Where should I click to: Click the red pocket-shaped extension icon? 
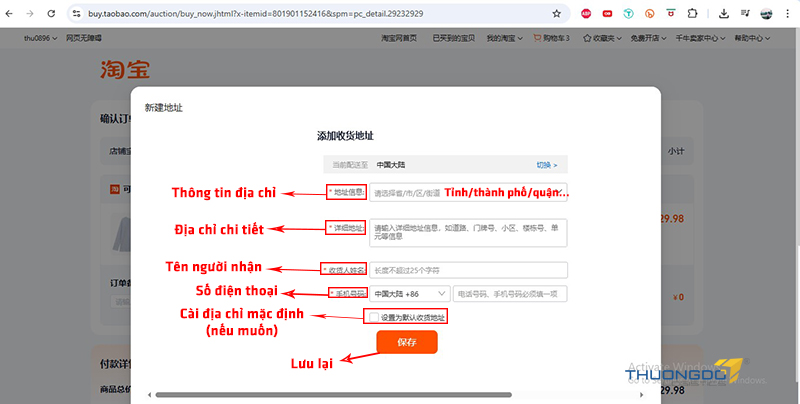point(671,14)
